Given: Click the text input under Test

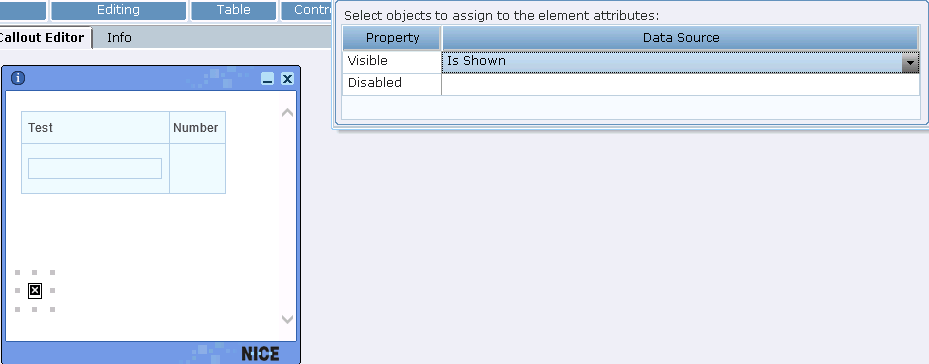Looking at the screenshot, I should pos(95,168).
